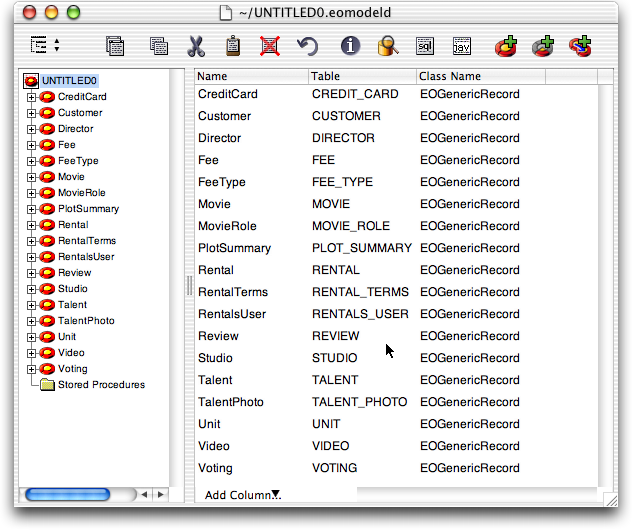This screenshot has height=530, width=632.
Task: Select the Fee name cell in table
Action: coord(208,160)
